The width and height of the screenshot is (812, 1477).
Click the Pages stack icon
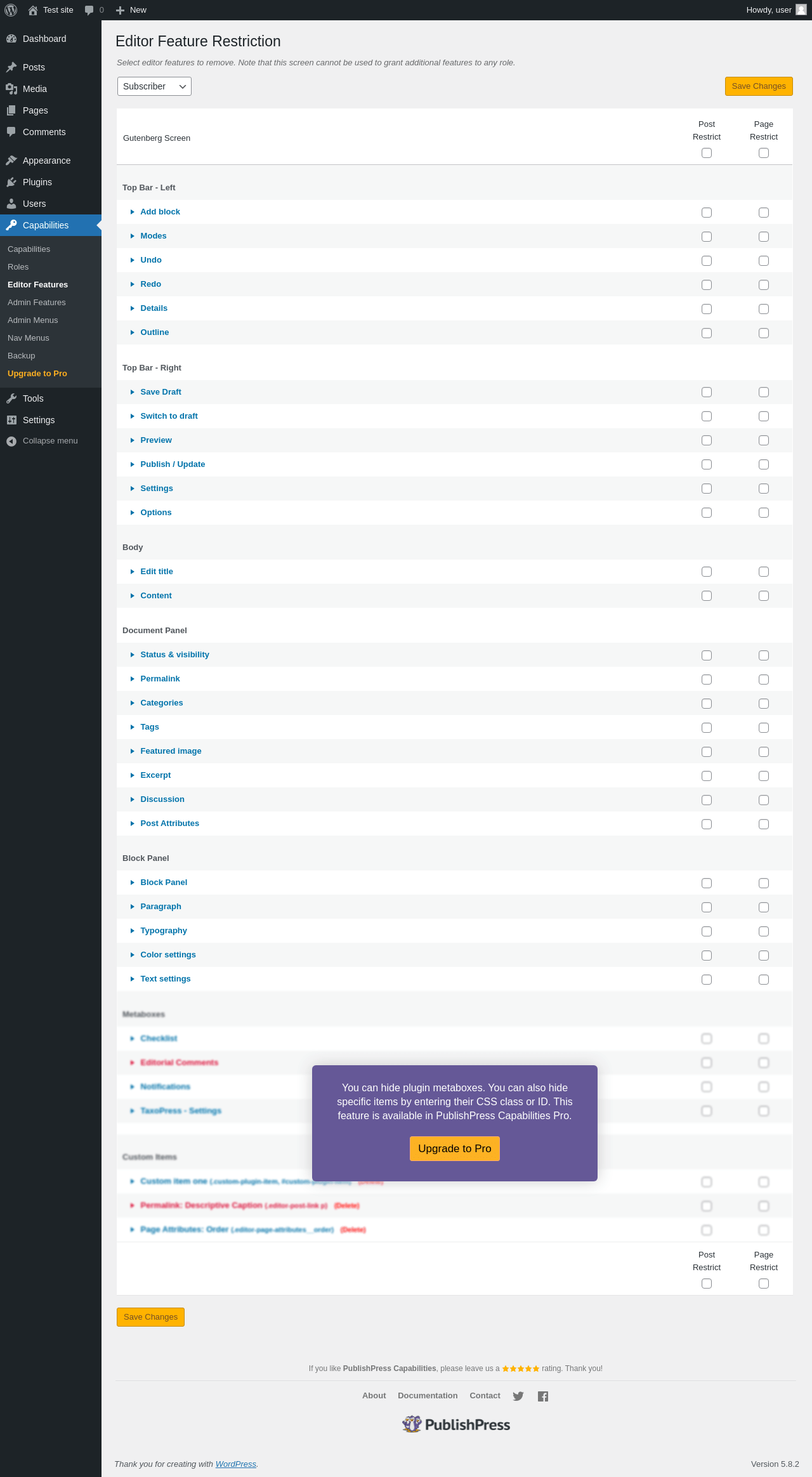tap(11, 110)
